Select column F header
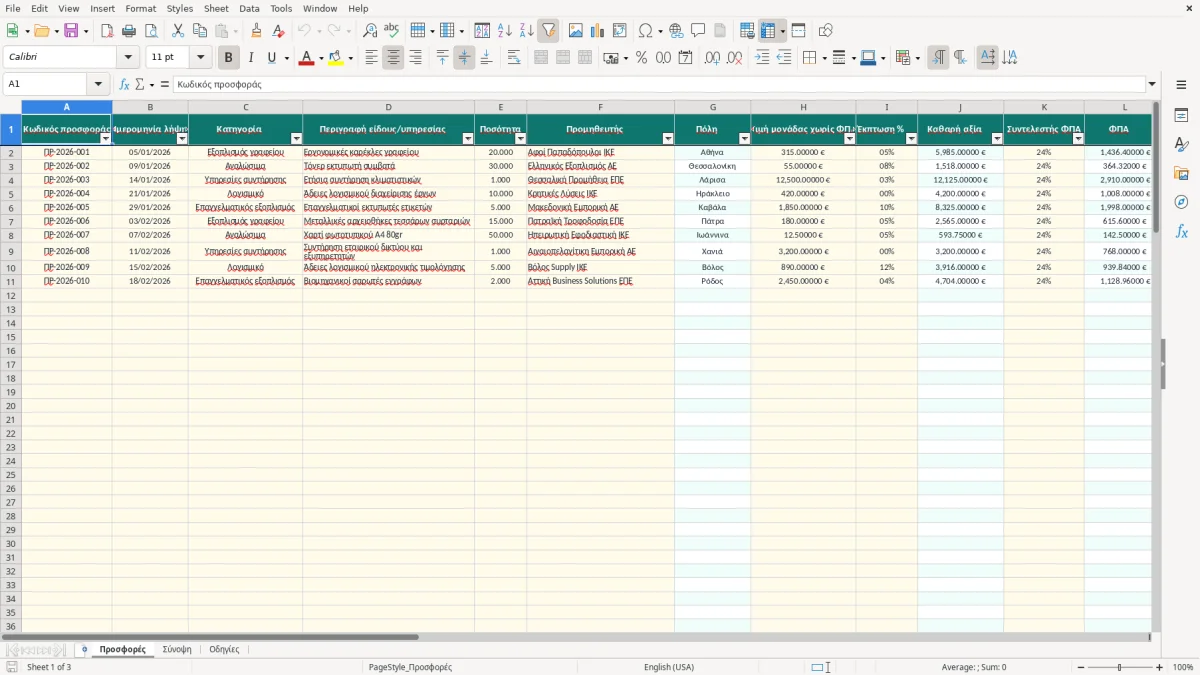The image size is (1200, 675). click(601, 107)
